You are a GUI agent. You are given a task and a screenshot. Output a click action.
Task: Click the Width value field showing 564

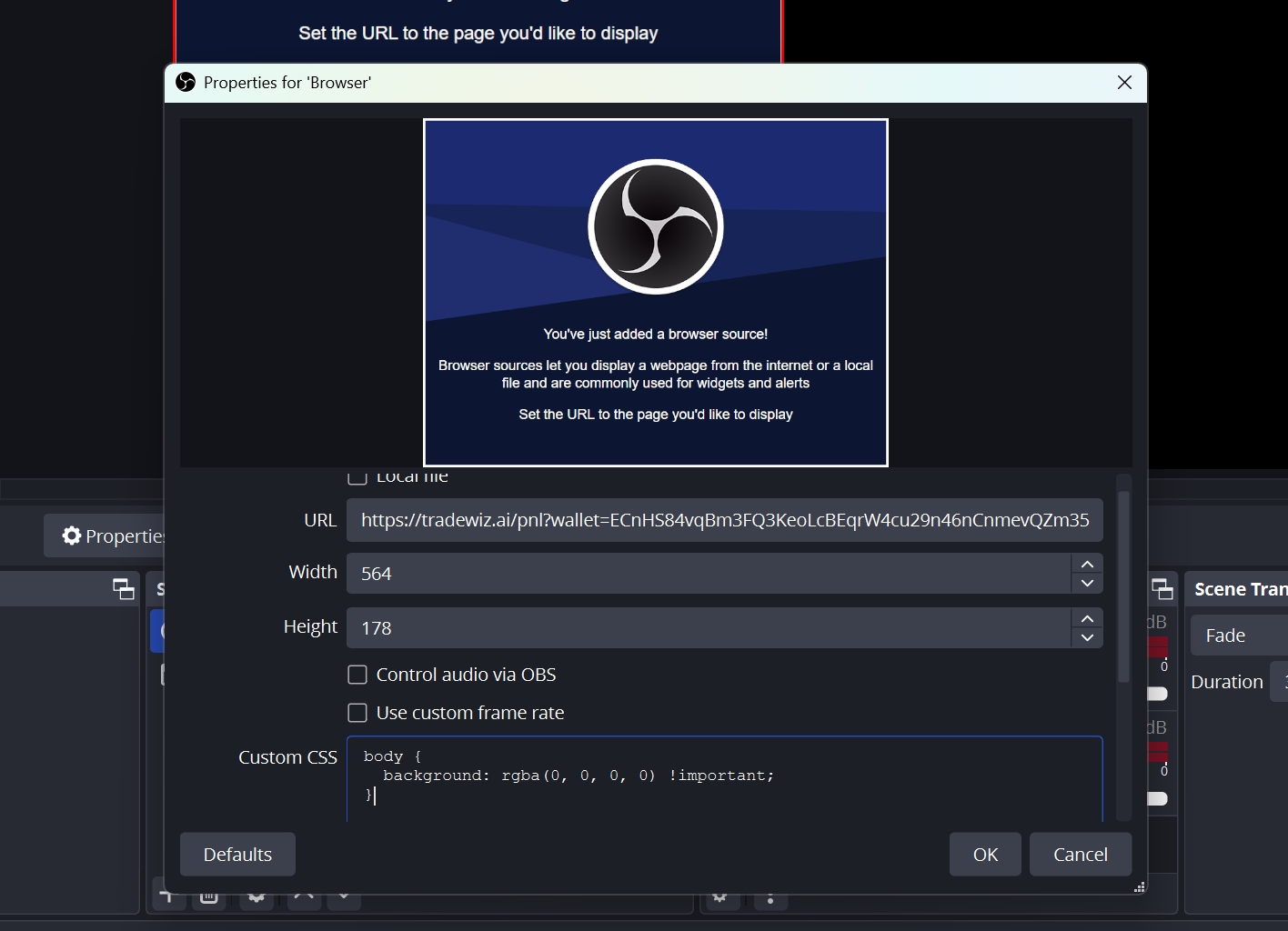pos(709,574)
